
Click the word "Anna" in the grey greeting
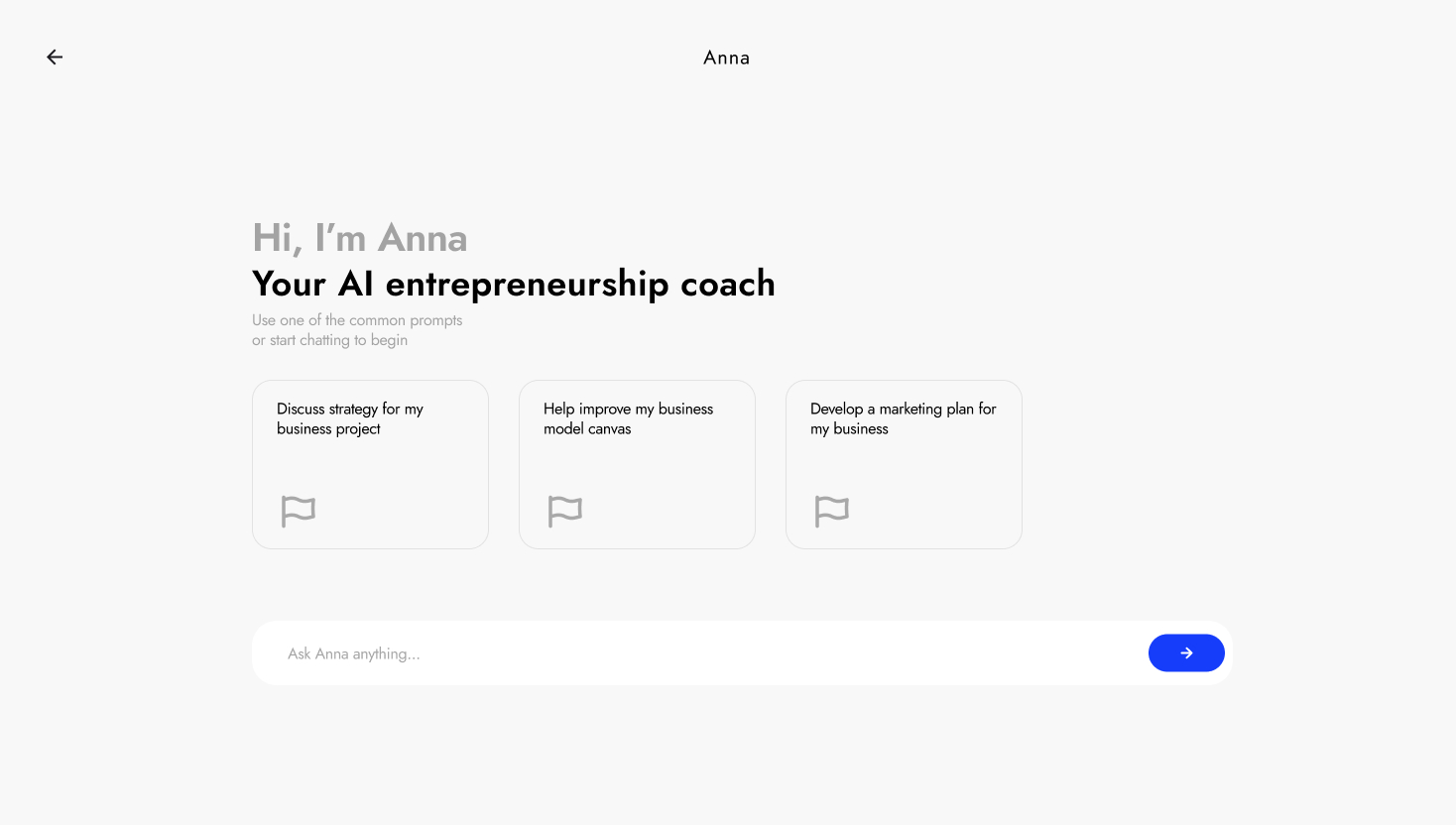tap(423, 239)
